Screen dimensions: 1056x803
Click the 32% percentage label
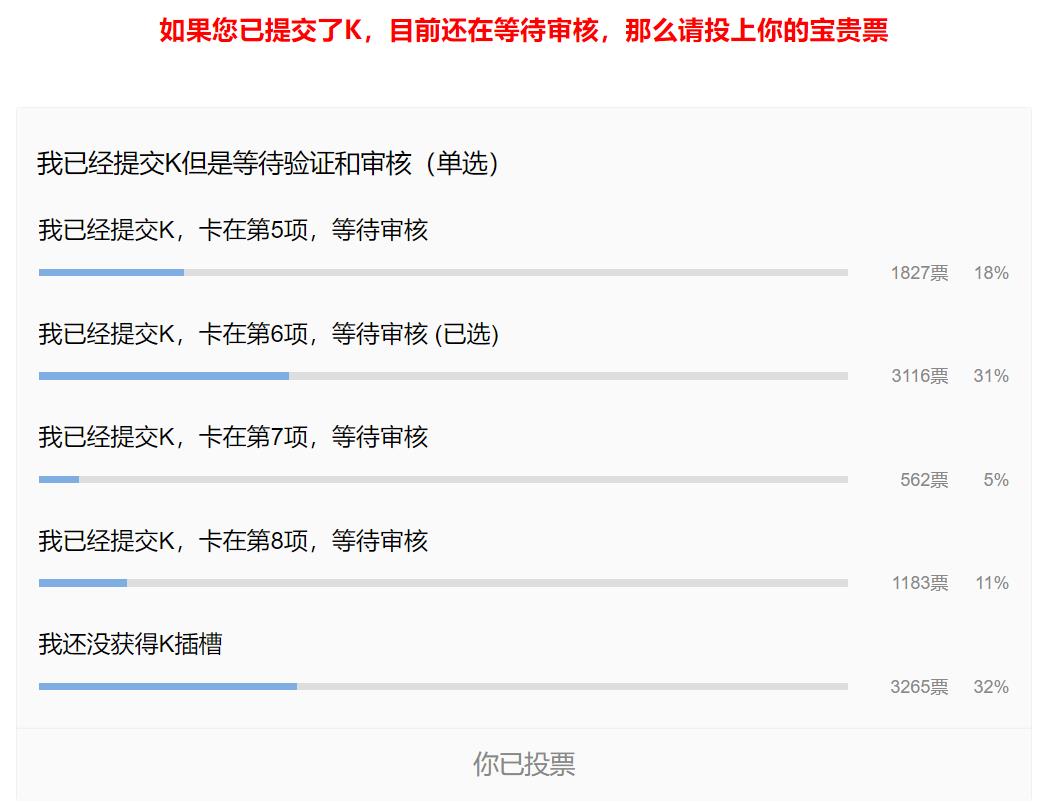pos(991,687)
